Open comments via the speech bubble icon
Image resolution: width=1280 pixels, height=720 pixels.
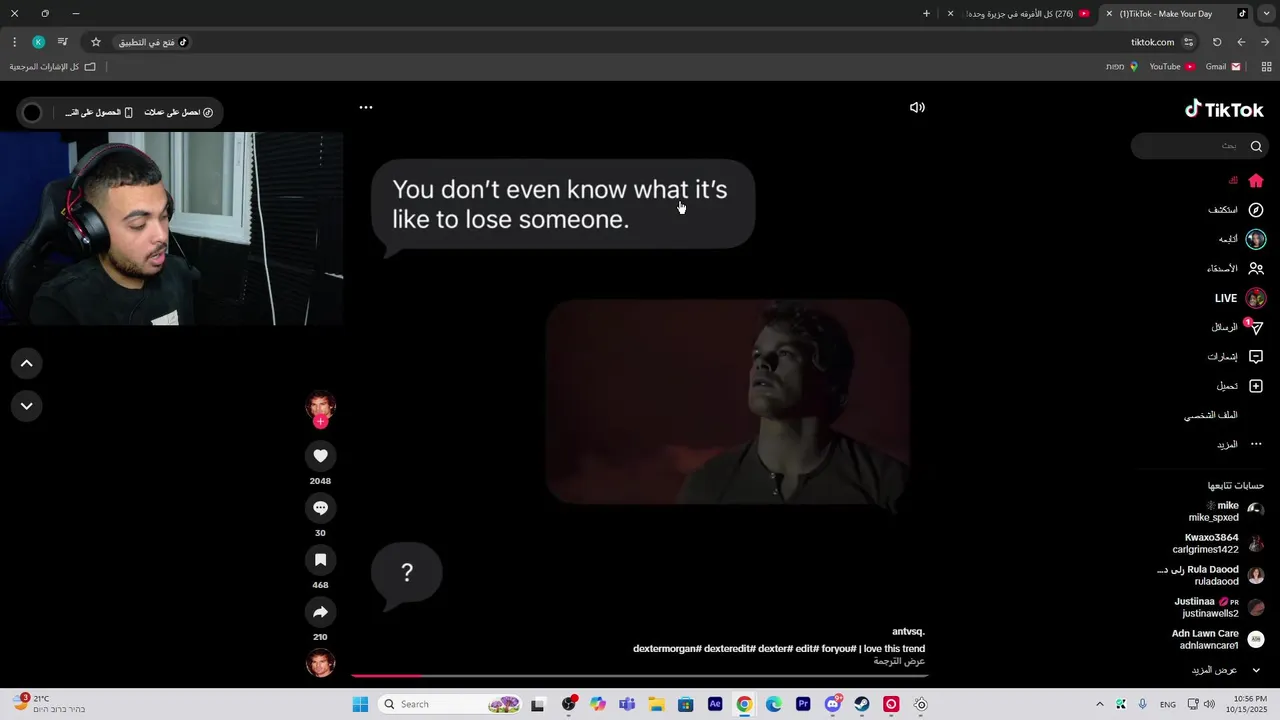(320, 508)
